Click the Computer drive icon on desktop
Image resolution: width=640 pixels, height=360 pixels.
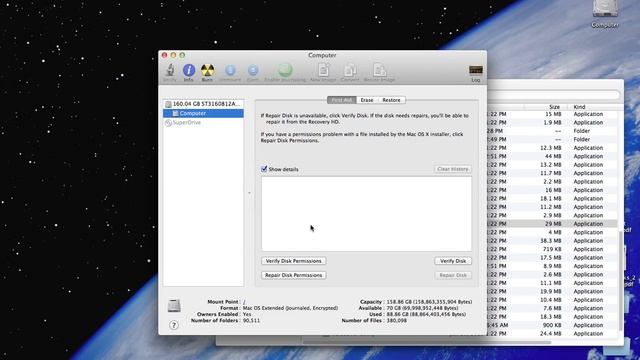pos(605,8)
